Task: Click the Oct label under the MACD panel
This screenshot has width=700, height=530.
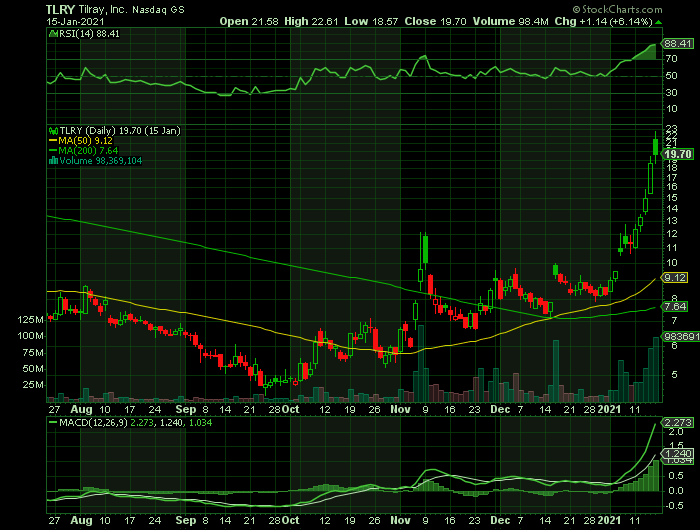Action: click(x=289, y=521)
